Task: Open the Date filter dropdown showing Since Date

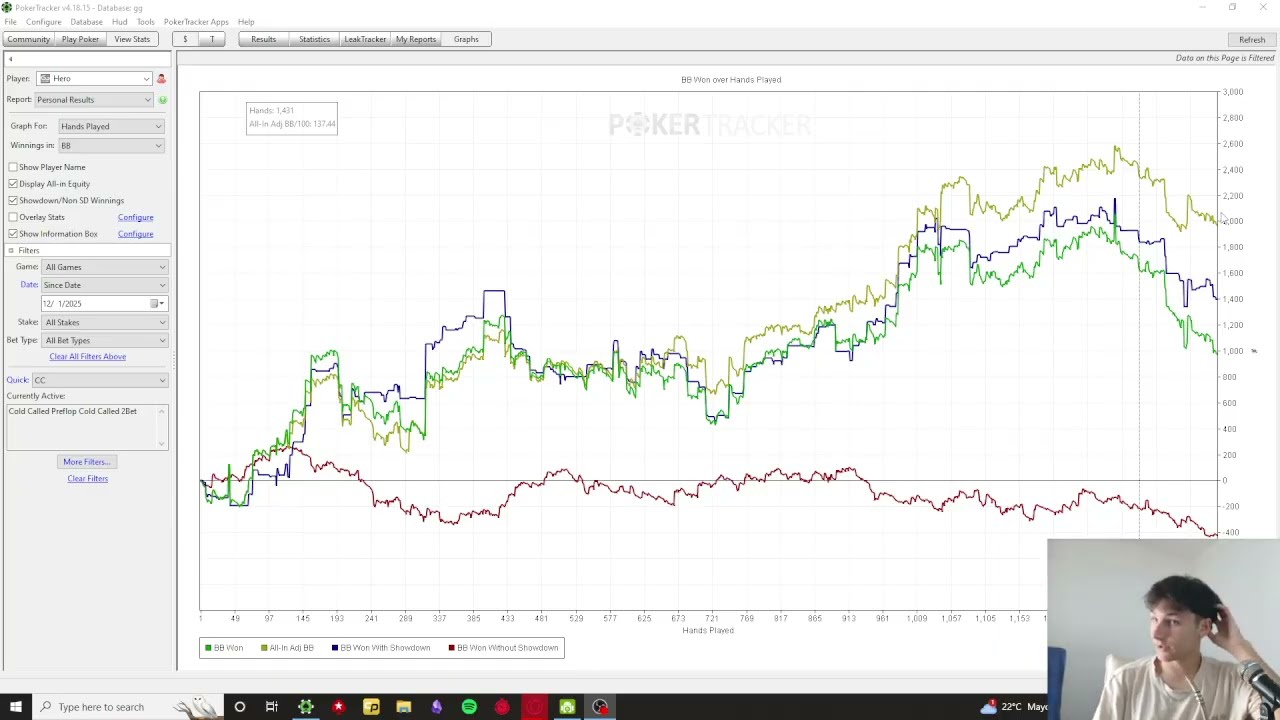Action: (x=105, y=285)
